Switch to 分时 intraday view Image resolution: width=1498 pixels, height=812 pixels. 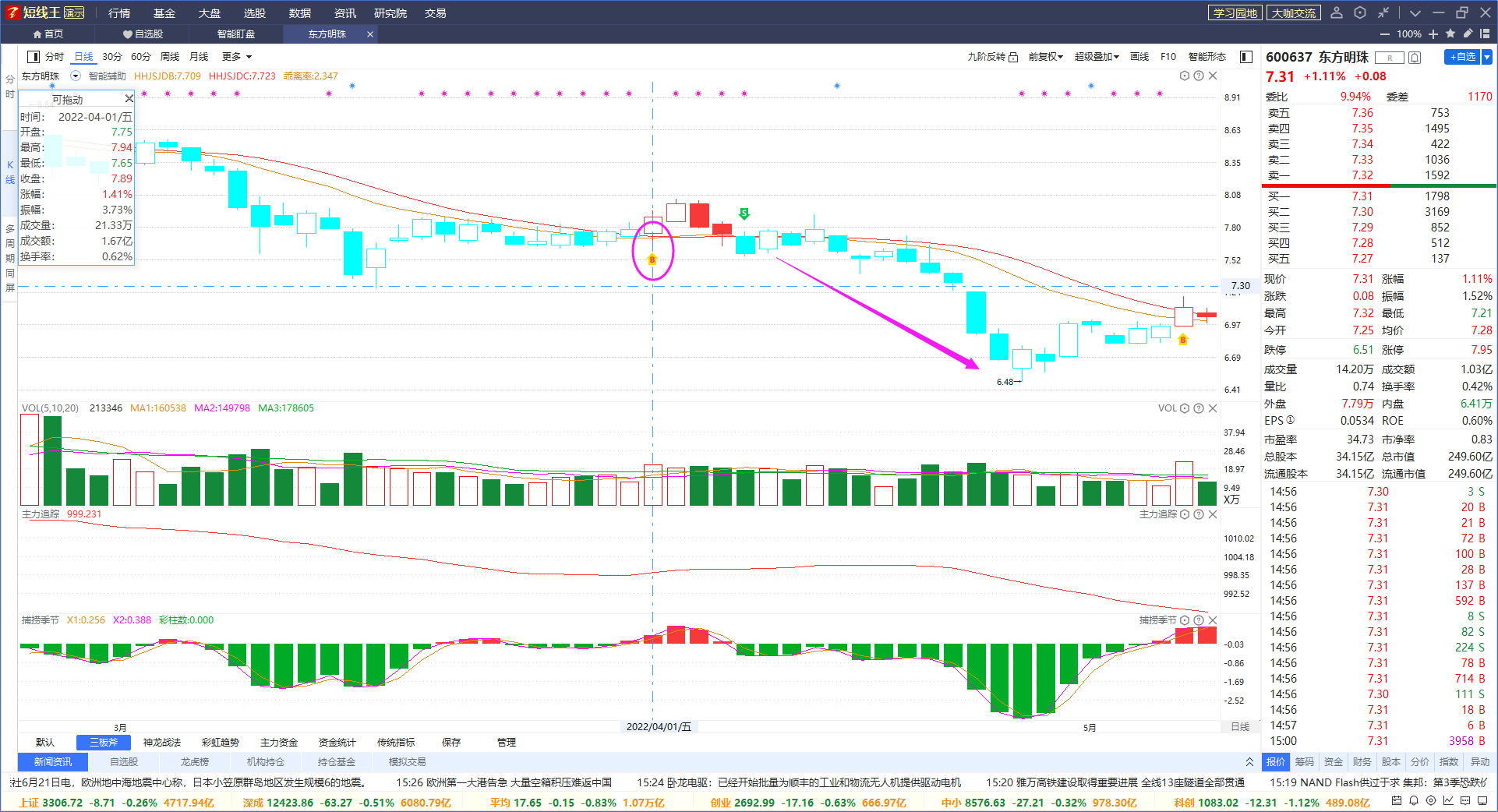[55, 57]
